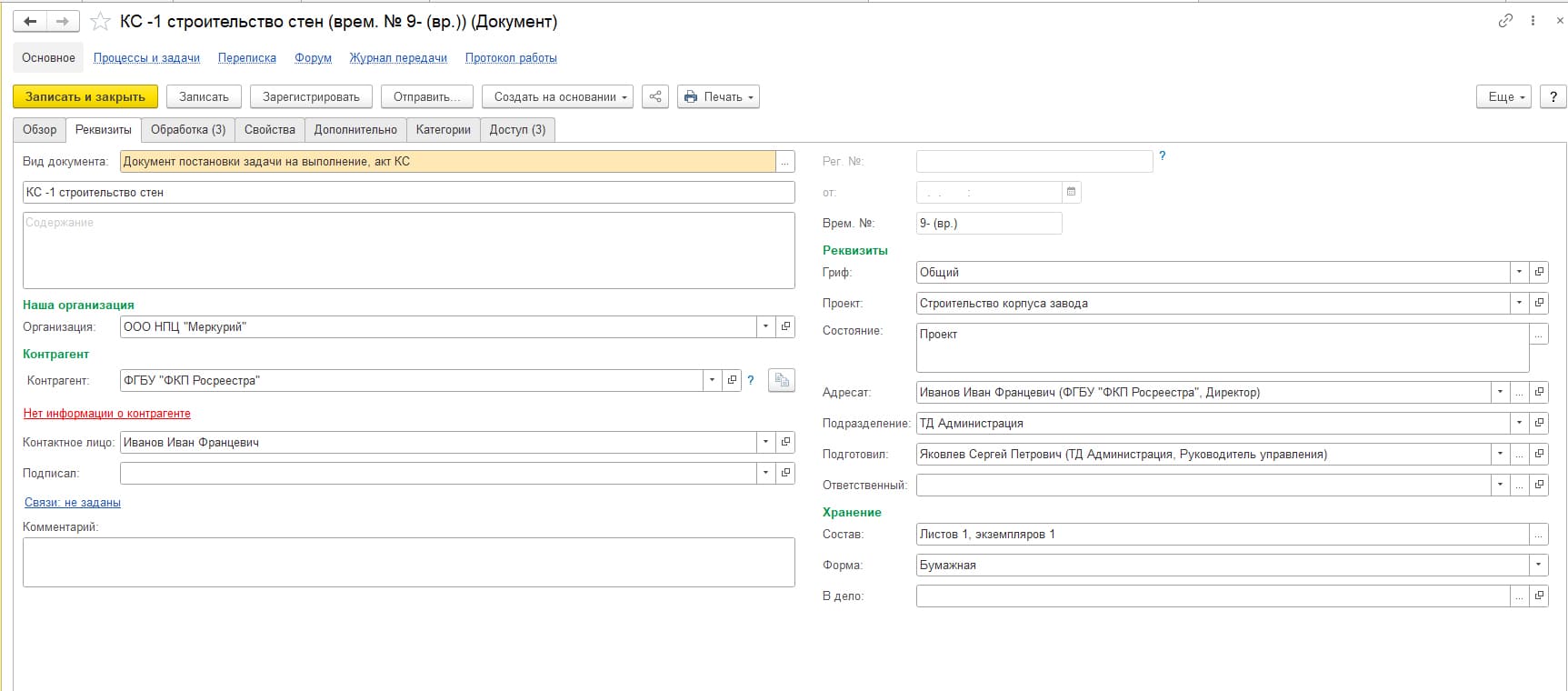
Task: Click the Зарегистрировать button
Action: 311,96
